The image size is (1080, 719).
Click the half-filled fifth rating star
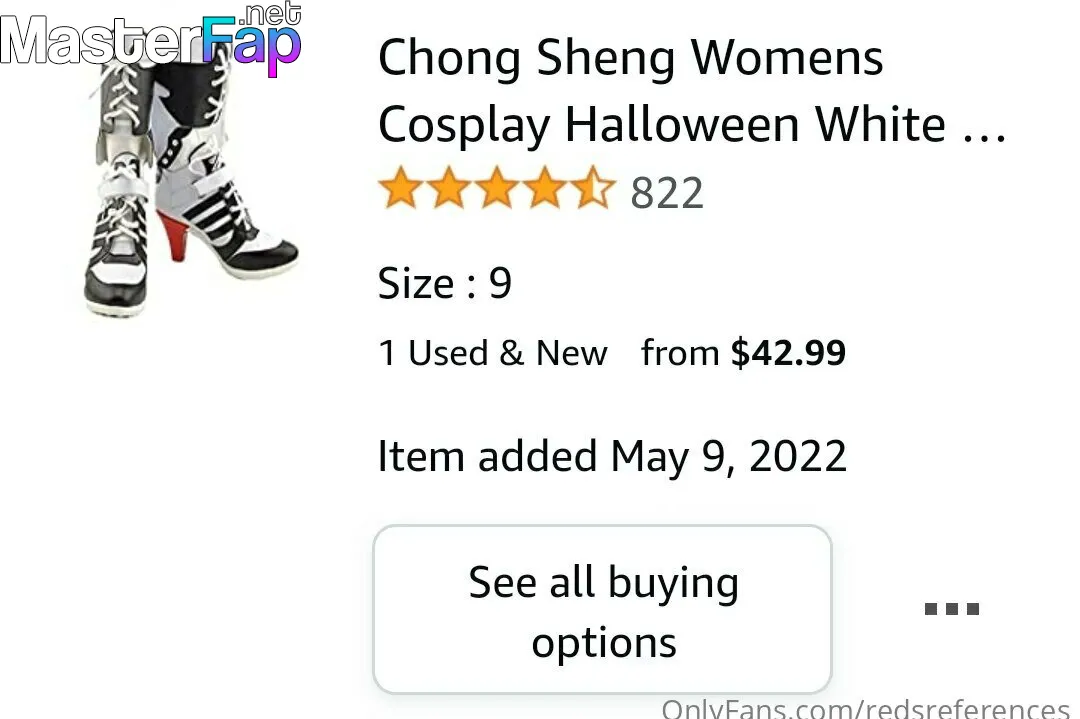click(x=594, y=187)
